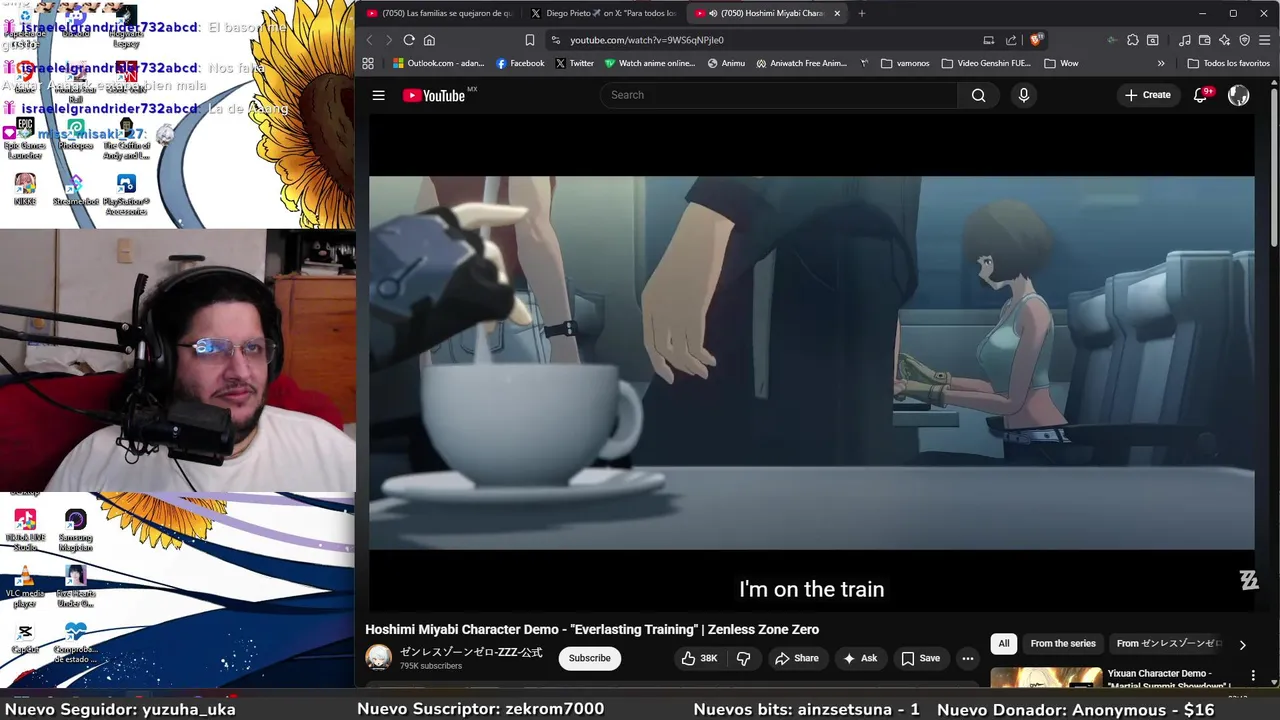This screenshot has height=720, width=1280.
Task: Show hidden bookmarks with the double chevron
Action: pyautogui.click(x=1161, y=63)
